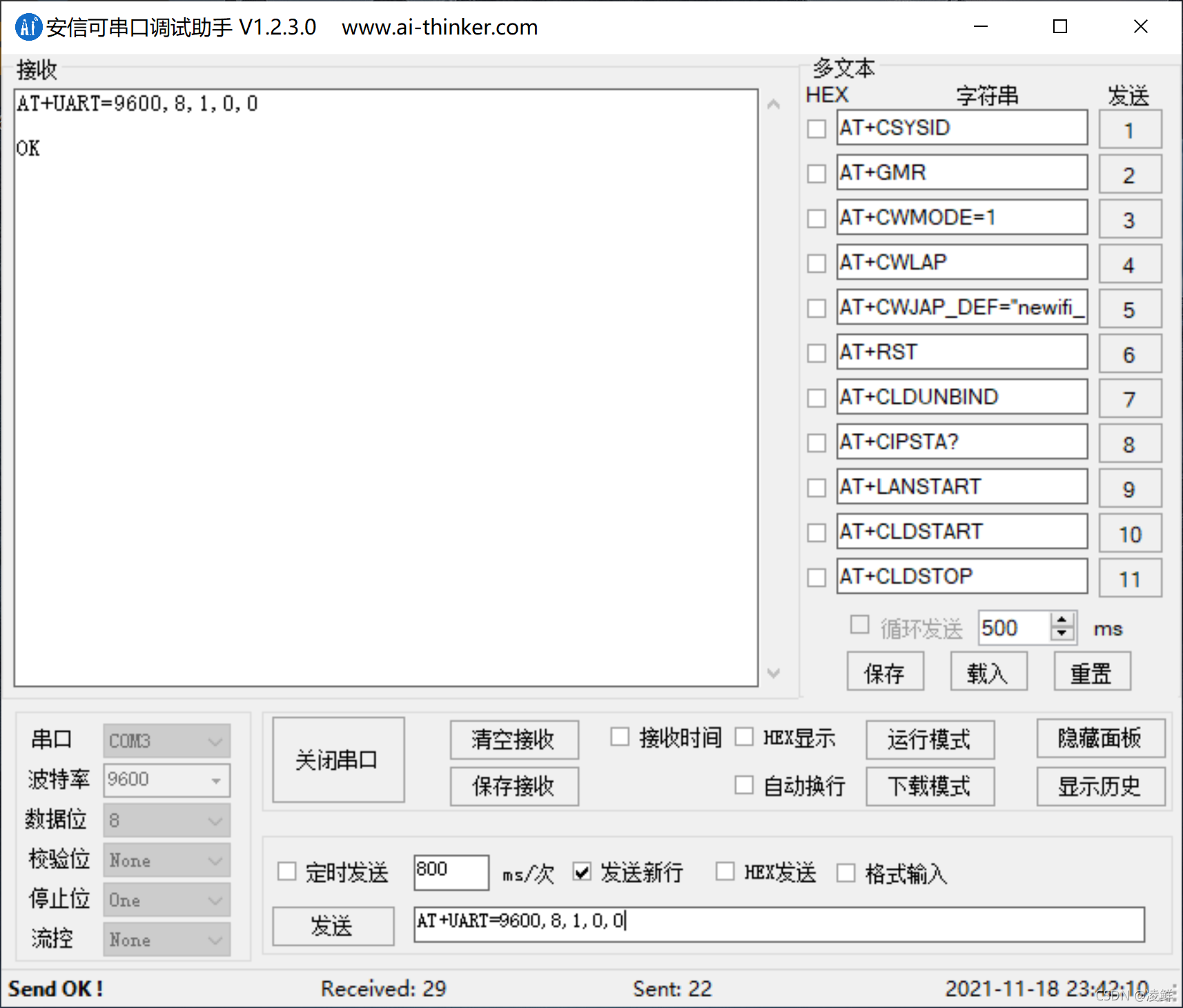Screen dimensions: 1183x1008
Task: Toggle the 自动换行 auto wrap checkbox
Action: 744,785
